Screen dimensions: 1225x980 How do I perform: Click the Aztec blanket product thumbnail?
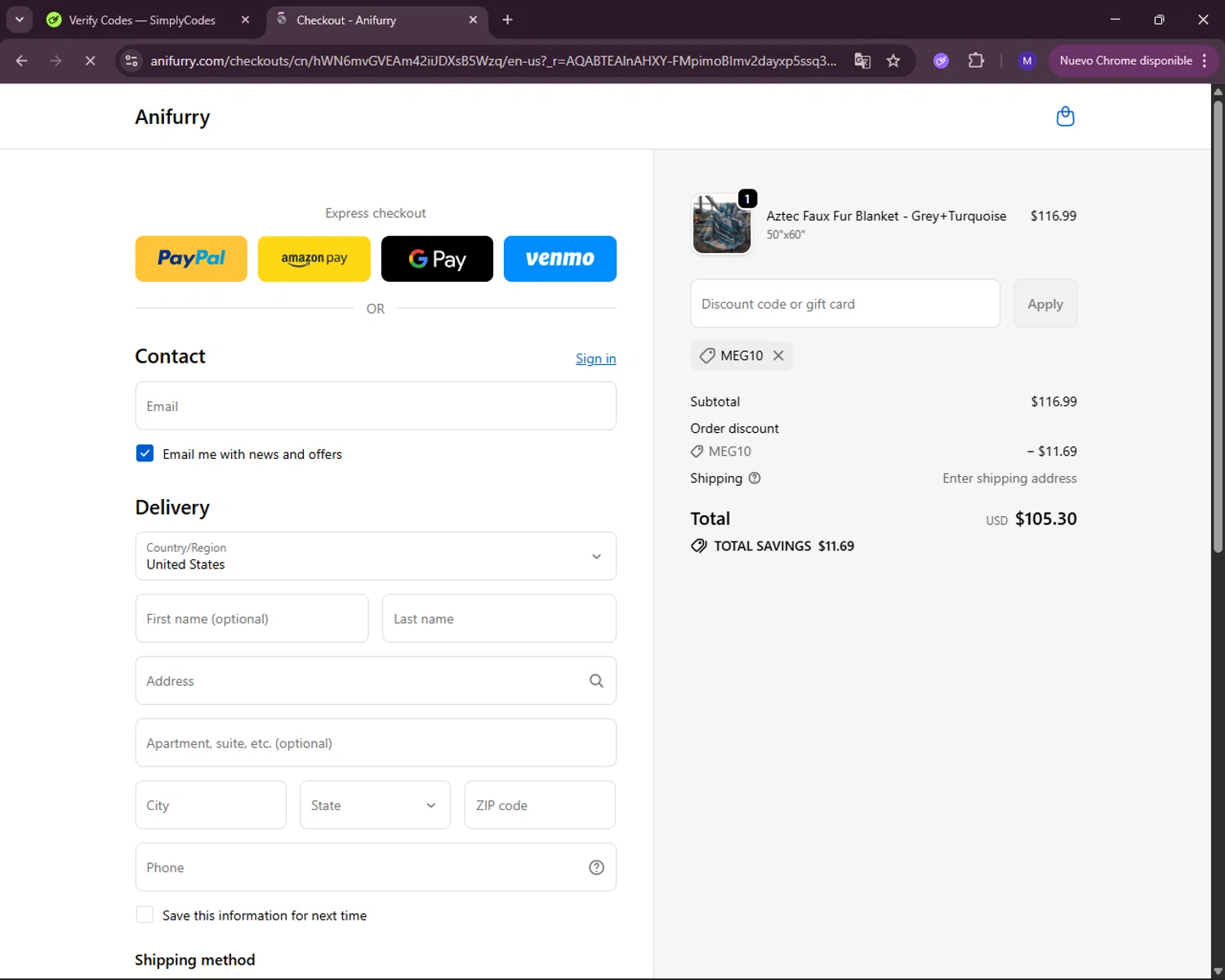(x=722, y=225)
